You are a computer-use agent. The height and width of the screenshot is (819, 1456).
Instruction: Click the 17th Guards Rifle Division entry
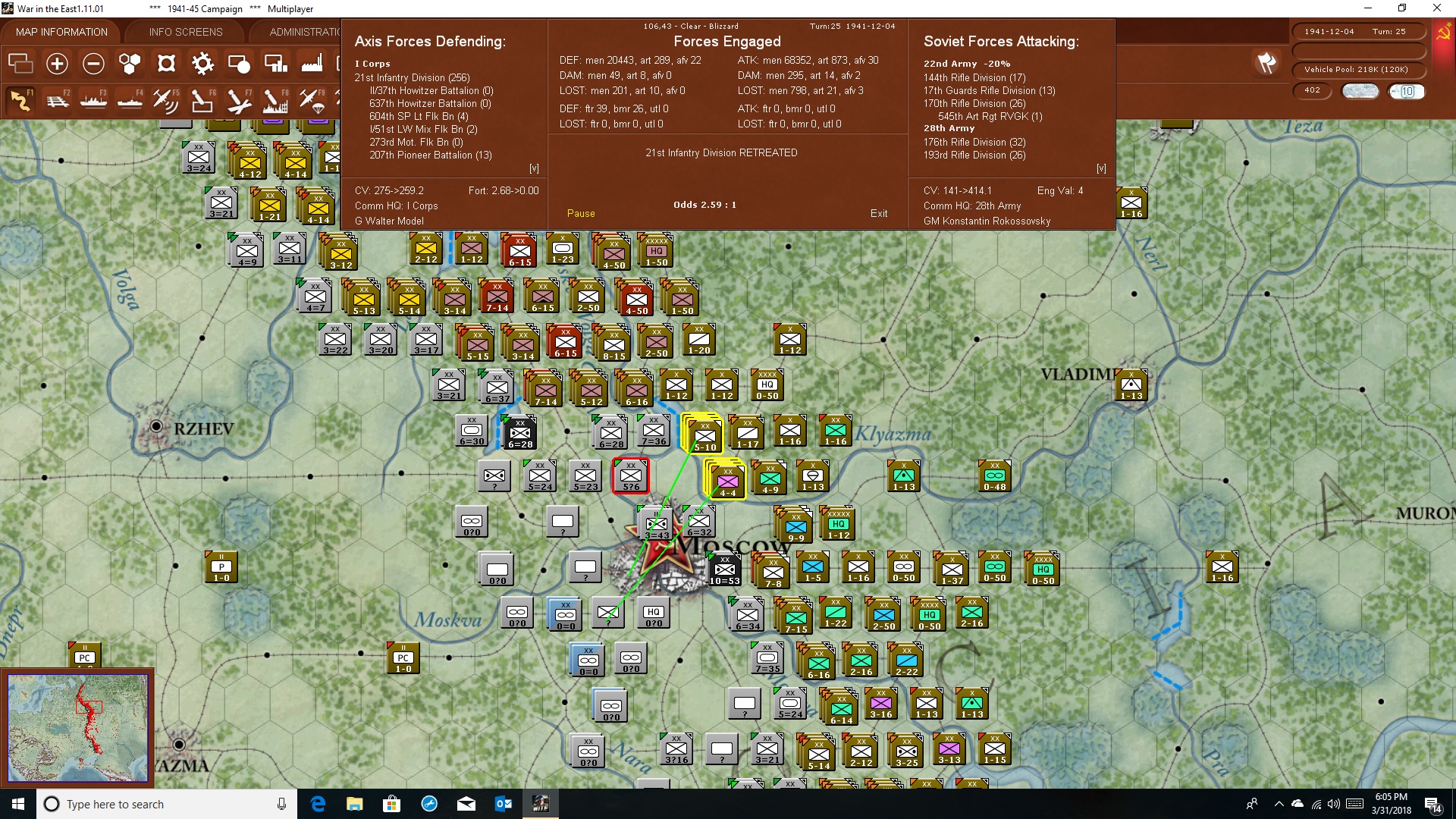pos(989,90)
